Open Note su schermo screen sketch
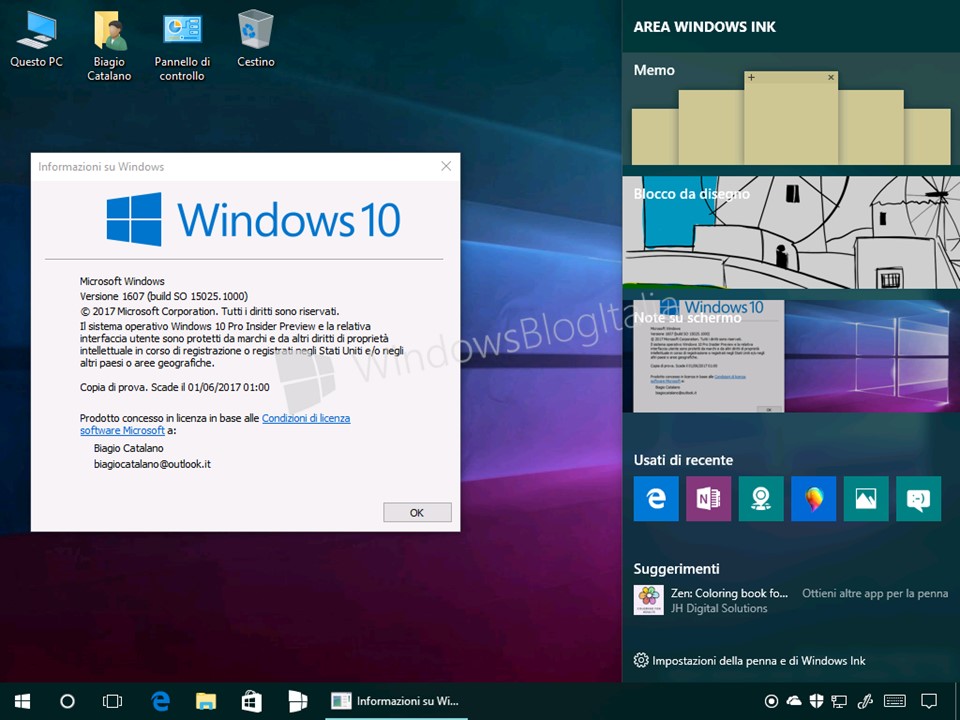Screen dimensions: 960x720 point(791,356)
